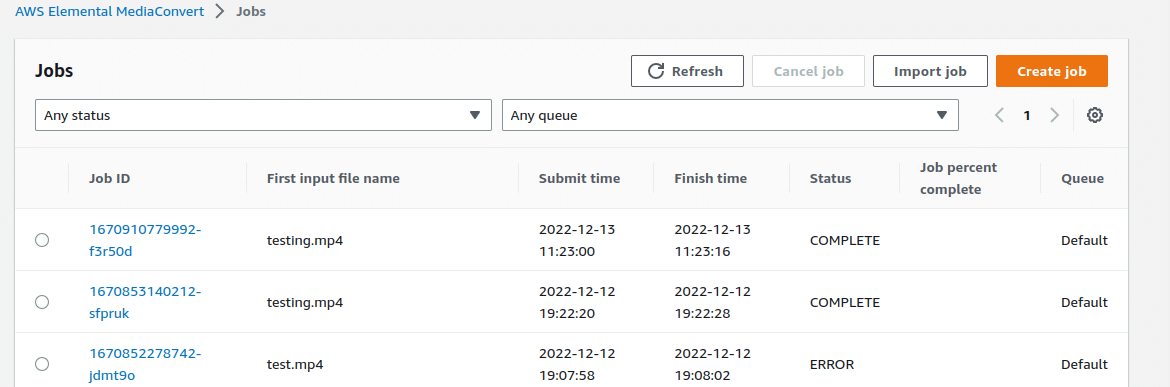
Task: Refresh the jobs list
Action: coord(687,72)
